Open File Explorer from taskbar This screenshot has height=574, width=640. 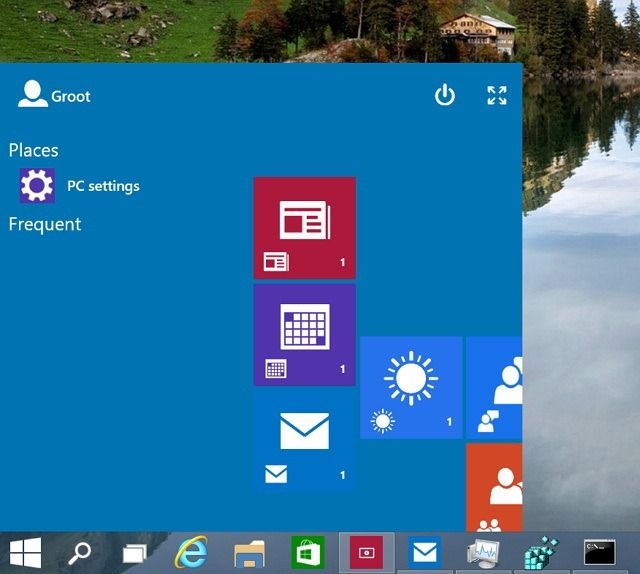249,552
